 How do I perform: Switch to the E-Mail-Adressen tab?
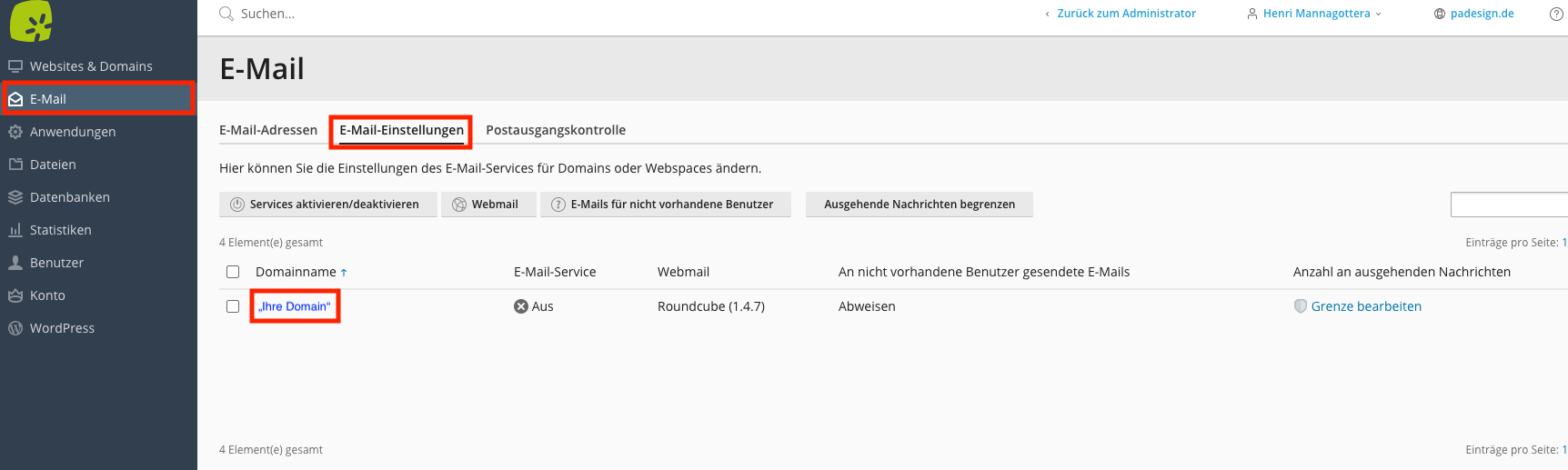click(x=268, y=130)
